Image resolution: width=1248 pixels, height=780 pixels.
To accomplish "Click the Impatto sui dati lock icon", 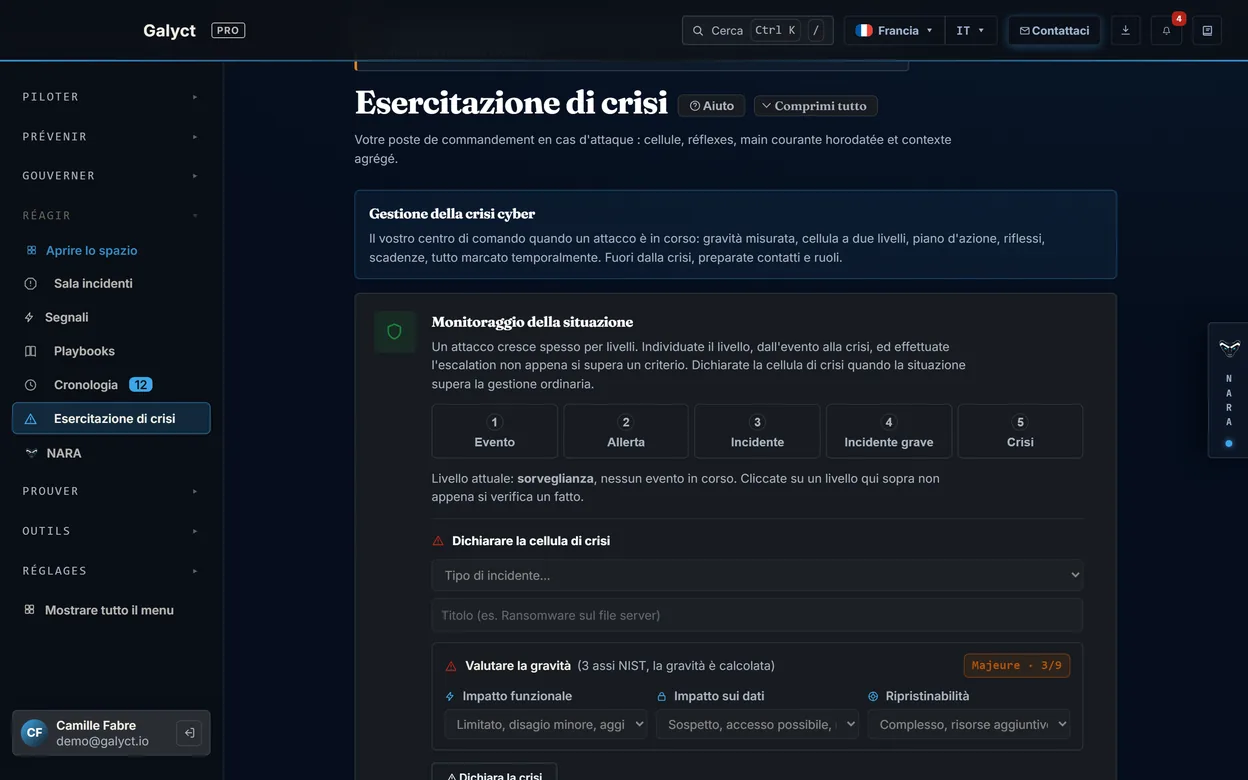I will click(x=661, y=696).
